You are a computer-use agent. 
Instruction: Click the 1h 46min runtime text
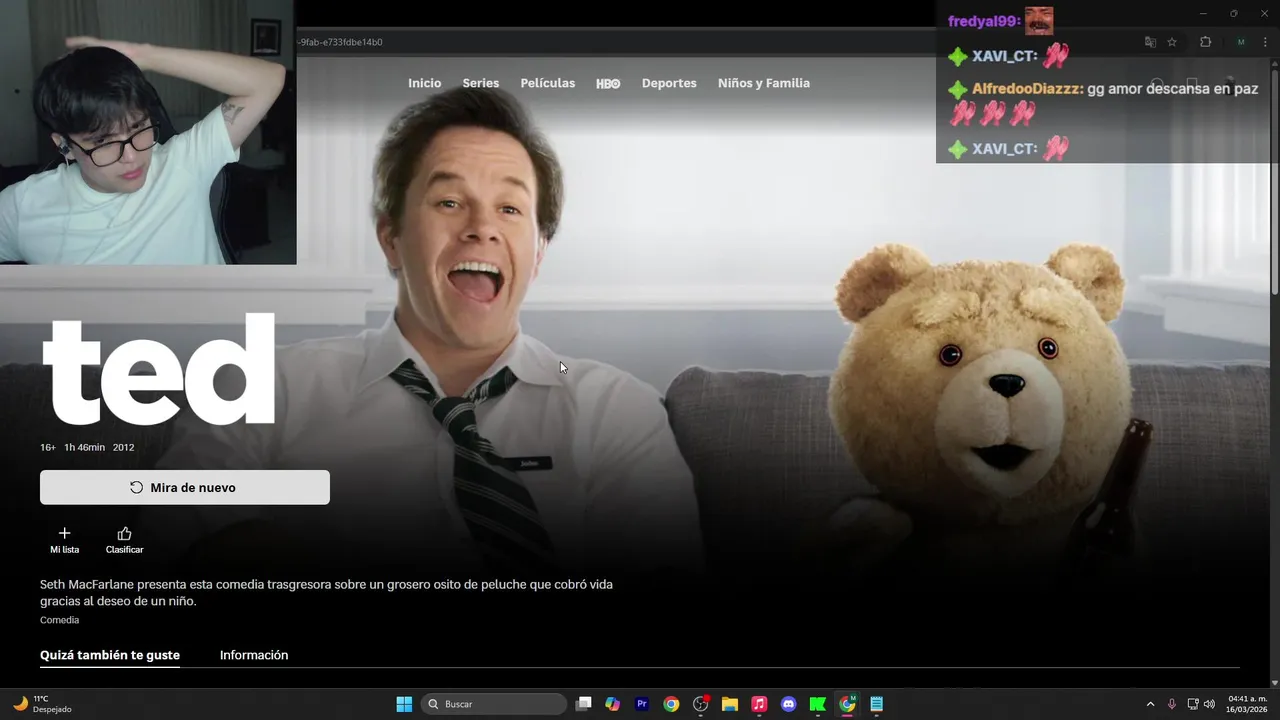point(84,447)
